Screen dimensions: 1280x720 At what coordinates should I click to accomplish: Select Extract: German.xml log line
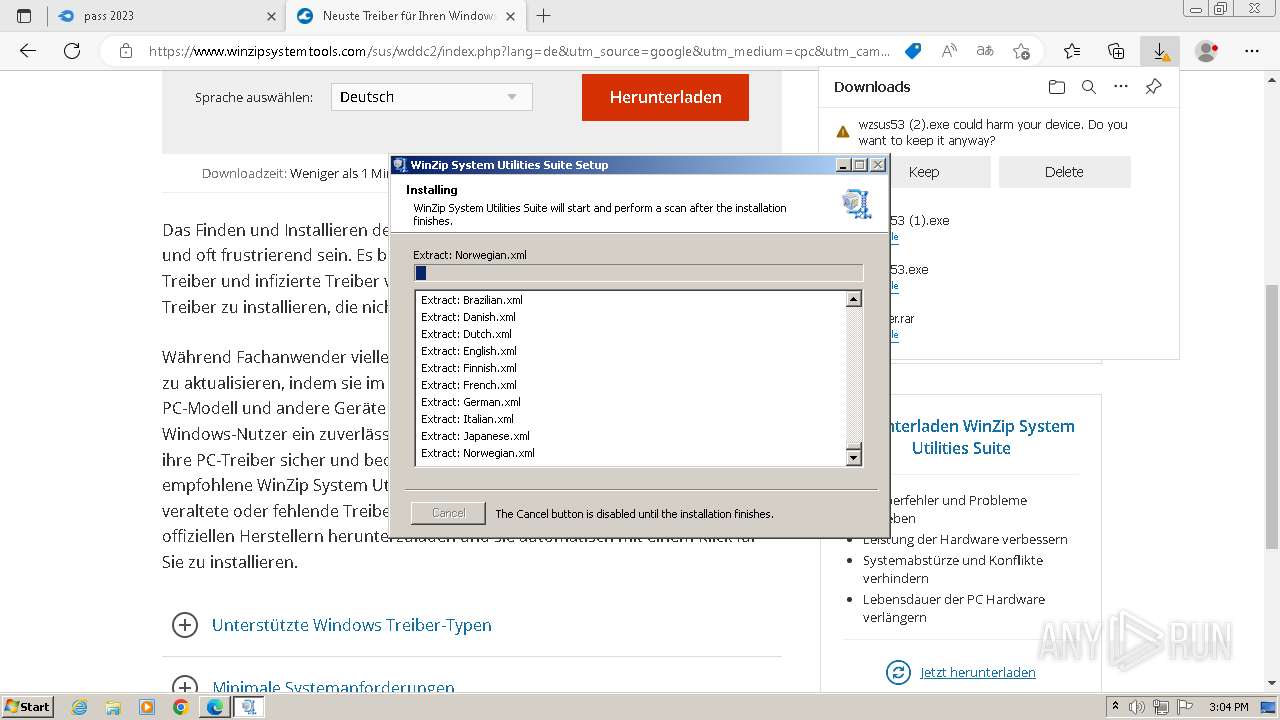[471, 402]
